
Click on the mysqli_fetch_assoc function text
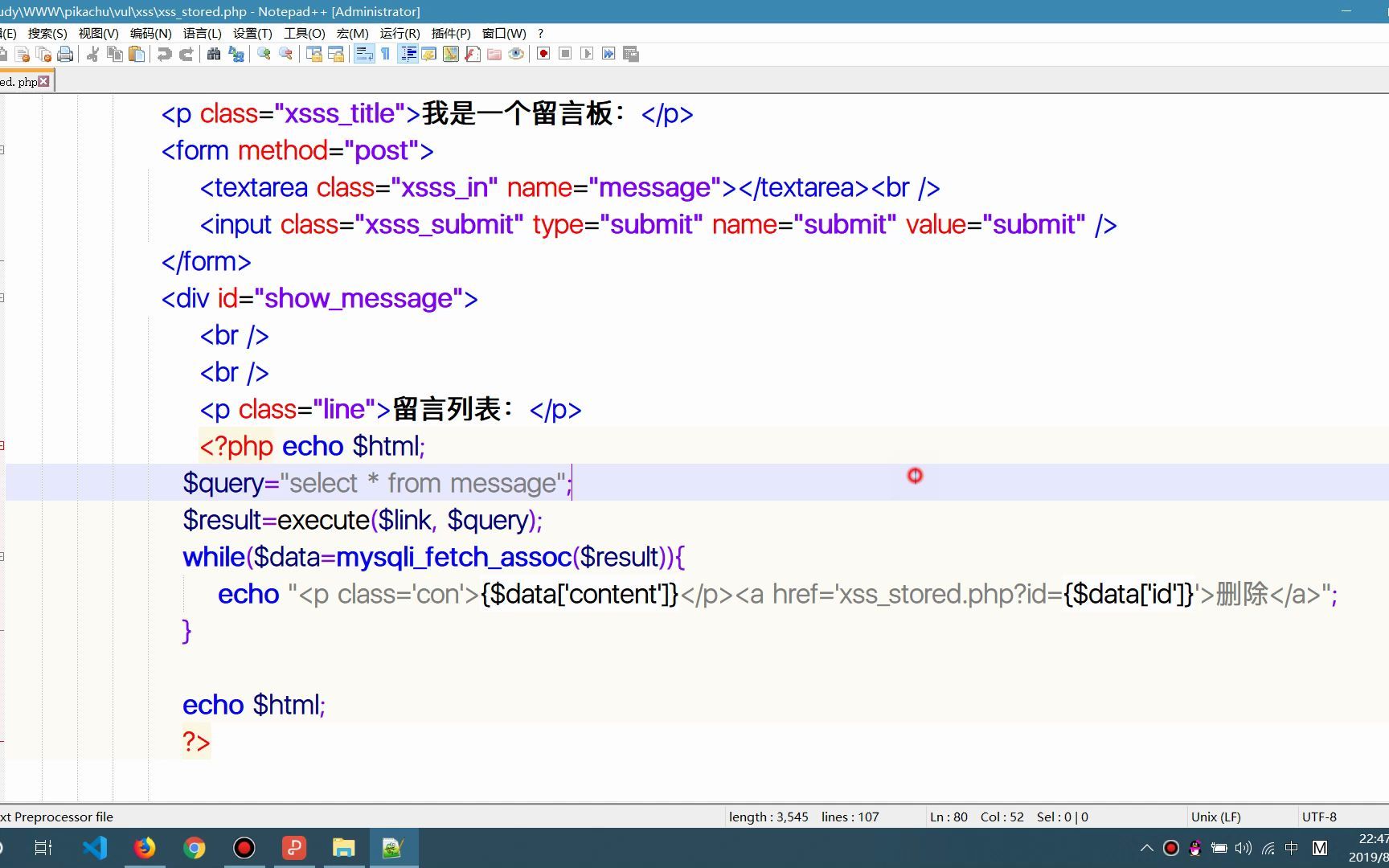click(x=453, y=557)
